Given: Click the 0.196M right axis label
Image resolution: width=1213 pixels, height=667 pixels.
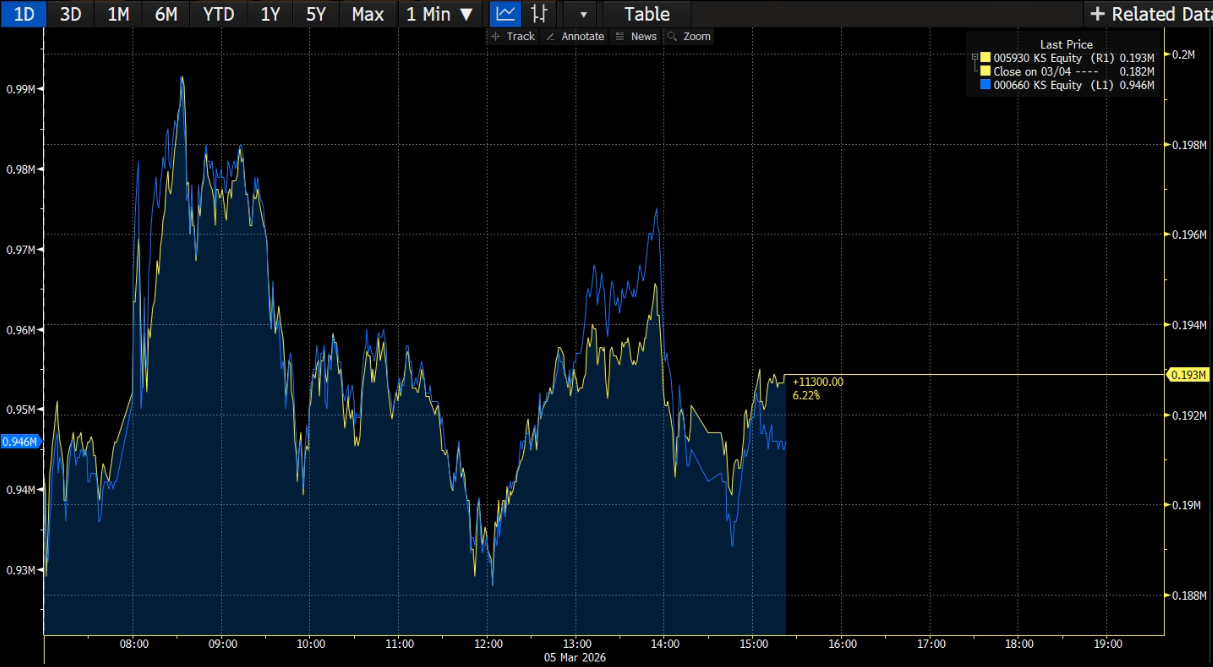Looking at the screenshot, I should [x=1187, y=235].
